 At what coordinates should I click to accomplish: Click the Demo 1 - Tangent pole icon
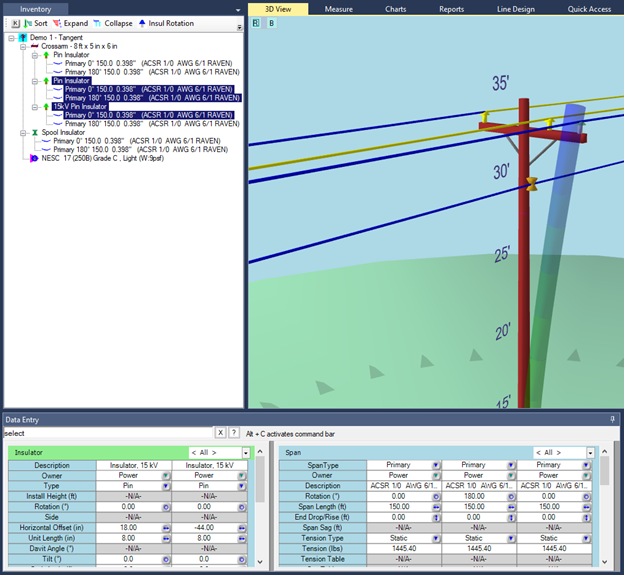pyautogui.click(x=22, y=37)
